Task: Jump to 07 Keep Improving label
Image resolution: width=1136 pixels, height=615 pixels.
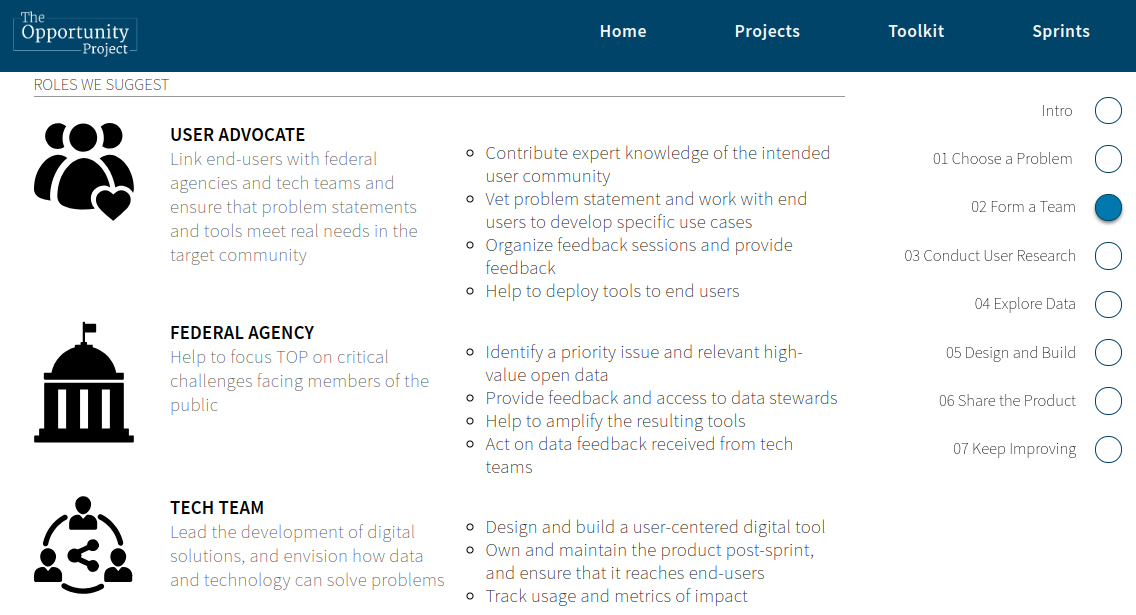Action: point(1014,449)
